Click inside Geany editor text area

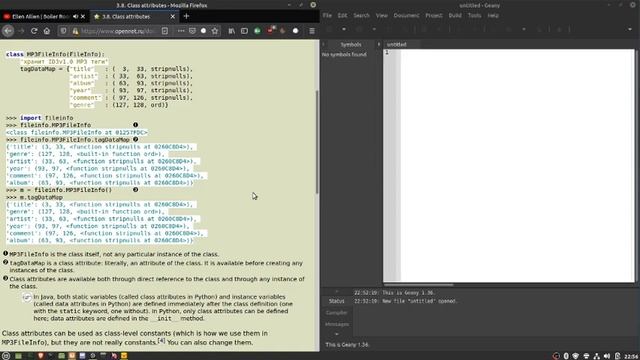tap(518, 165)
